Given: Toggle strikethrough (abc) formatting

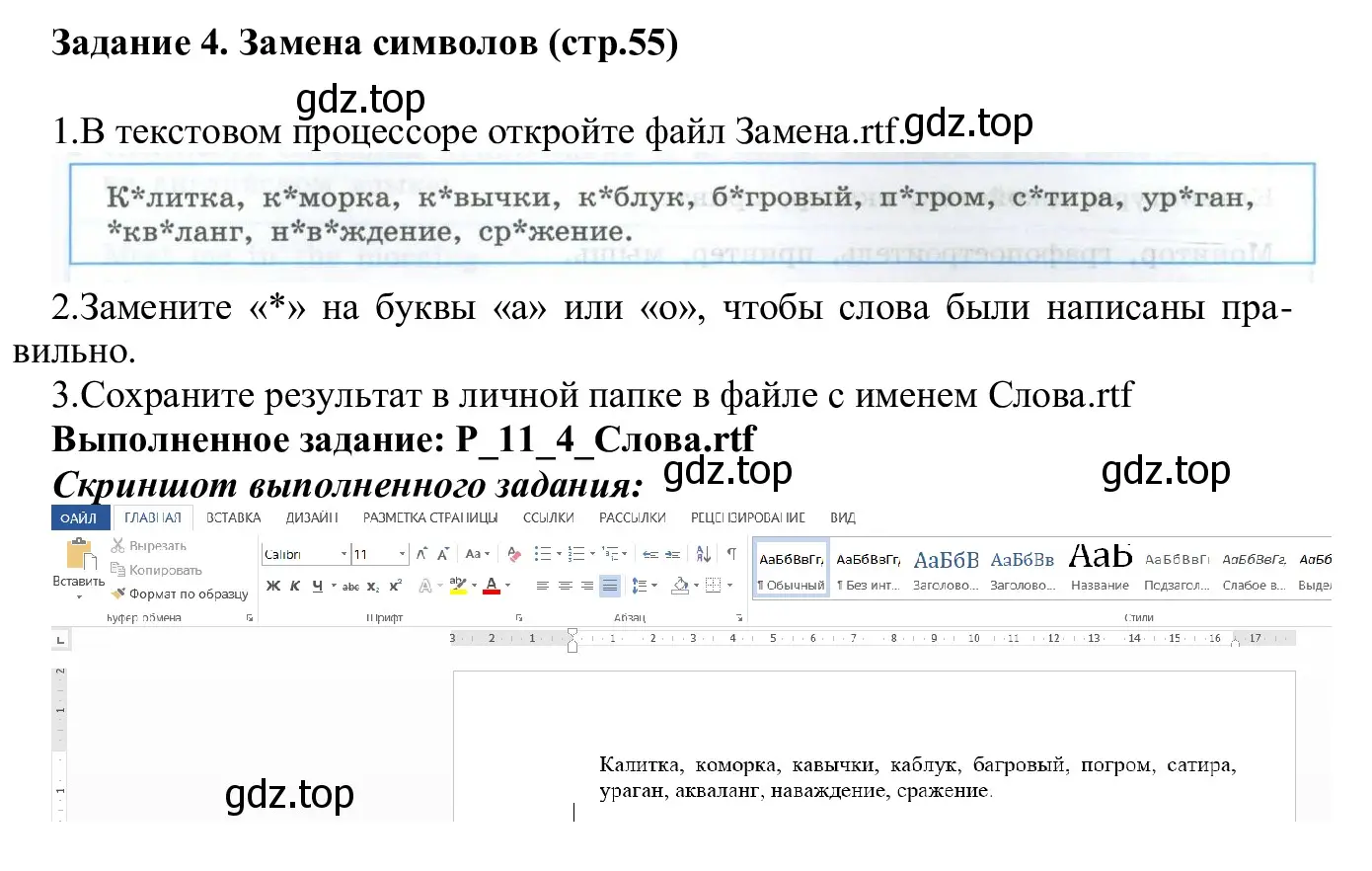Looking at the screenshot, I should [350, 586].
